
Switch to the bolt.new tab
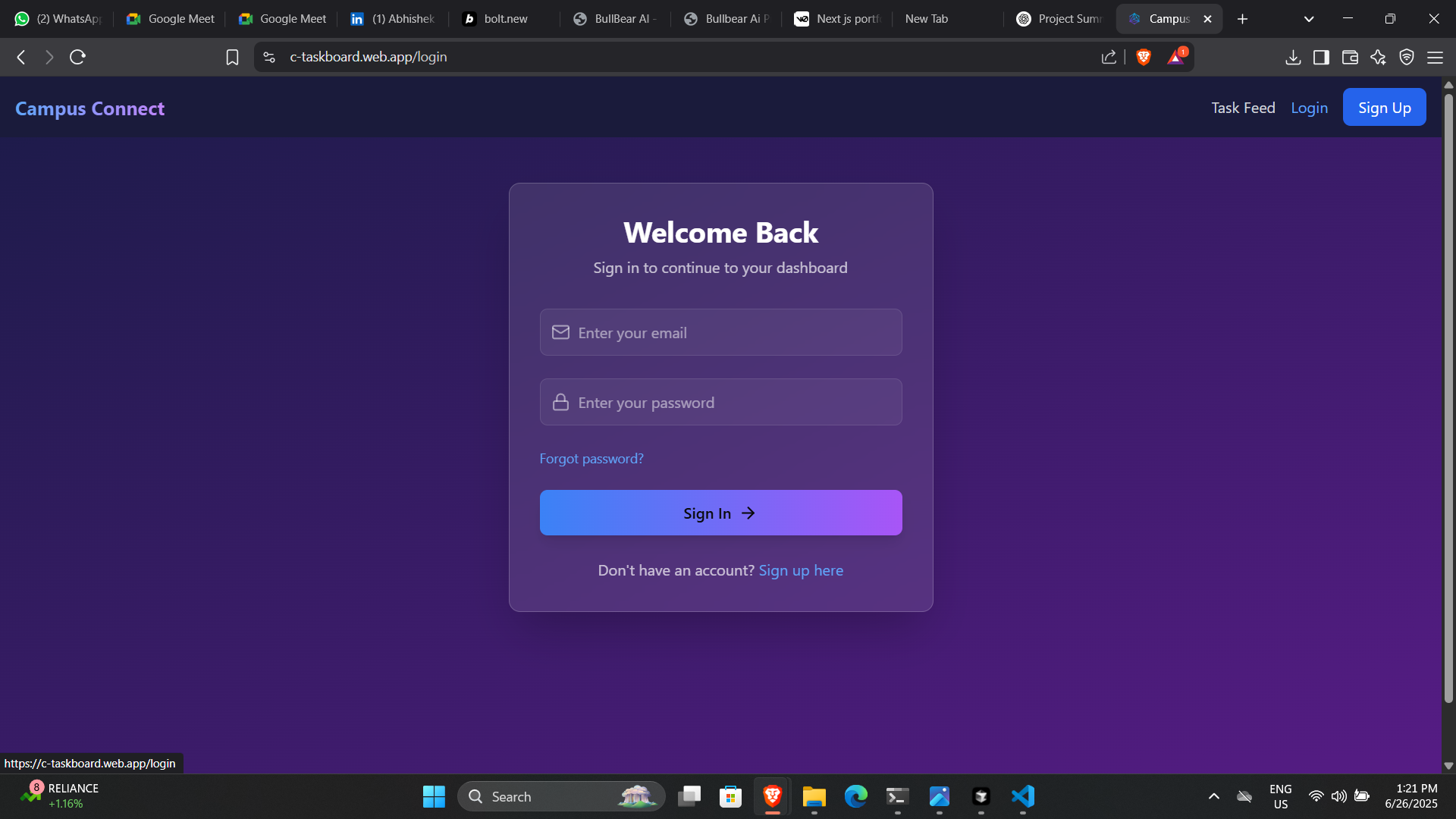[505, 19]
